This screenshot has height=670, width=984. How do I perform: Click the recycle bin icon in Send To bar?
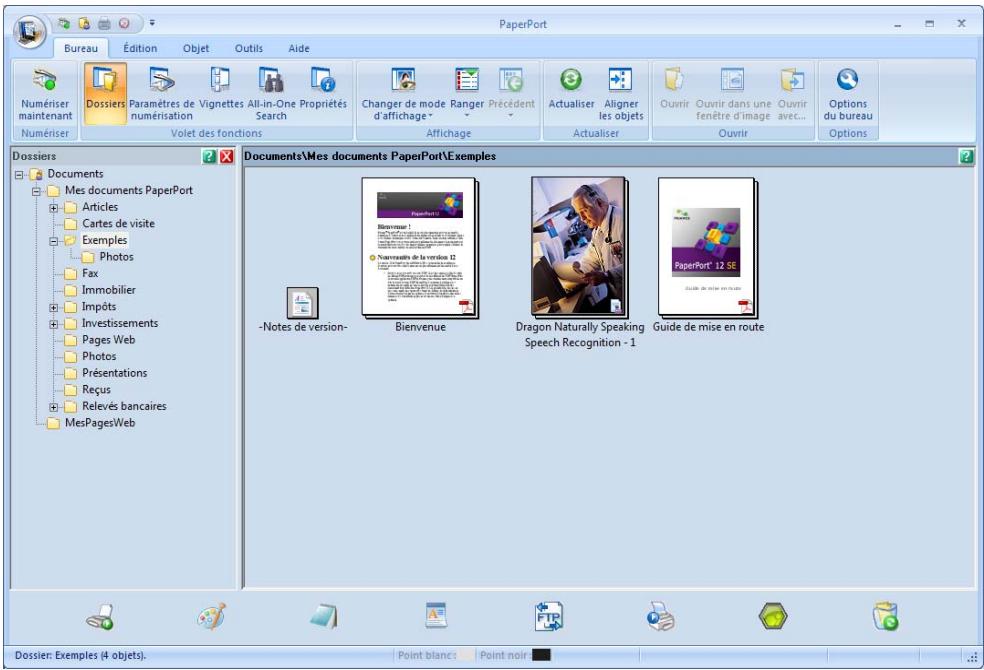click(885, 617)
